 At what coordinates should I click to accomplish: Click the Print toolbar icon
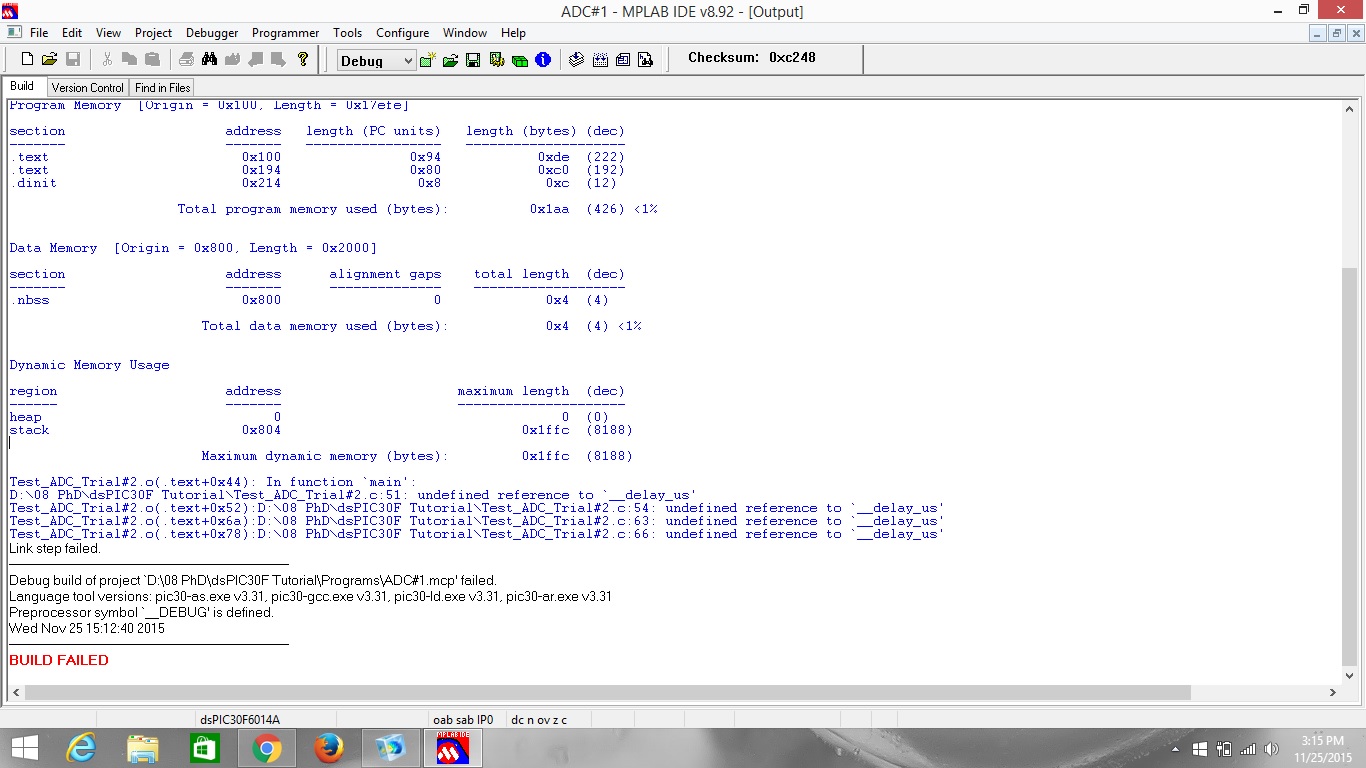coord(188,60)
